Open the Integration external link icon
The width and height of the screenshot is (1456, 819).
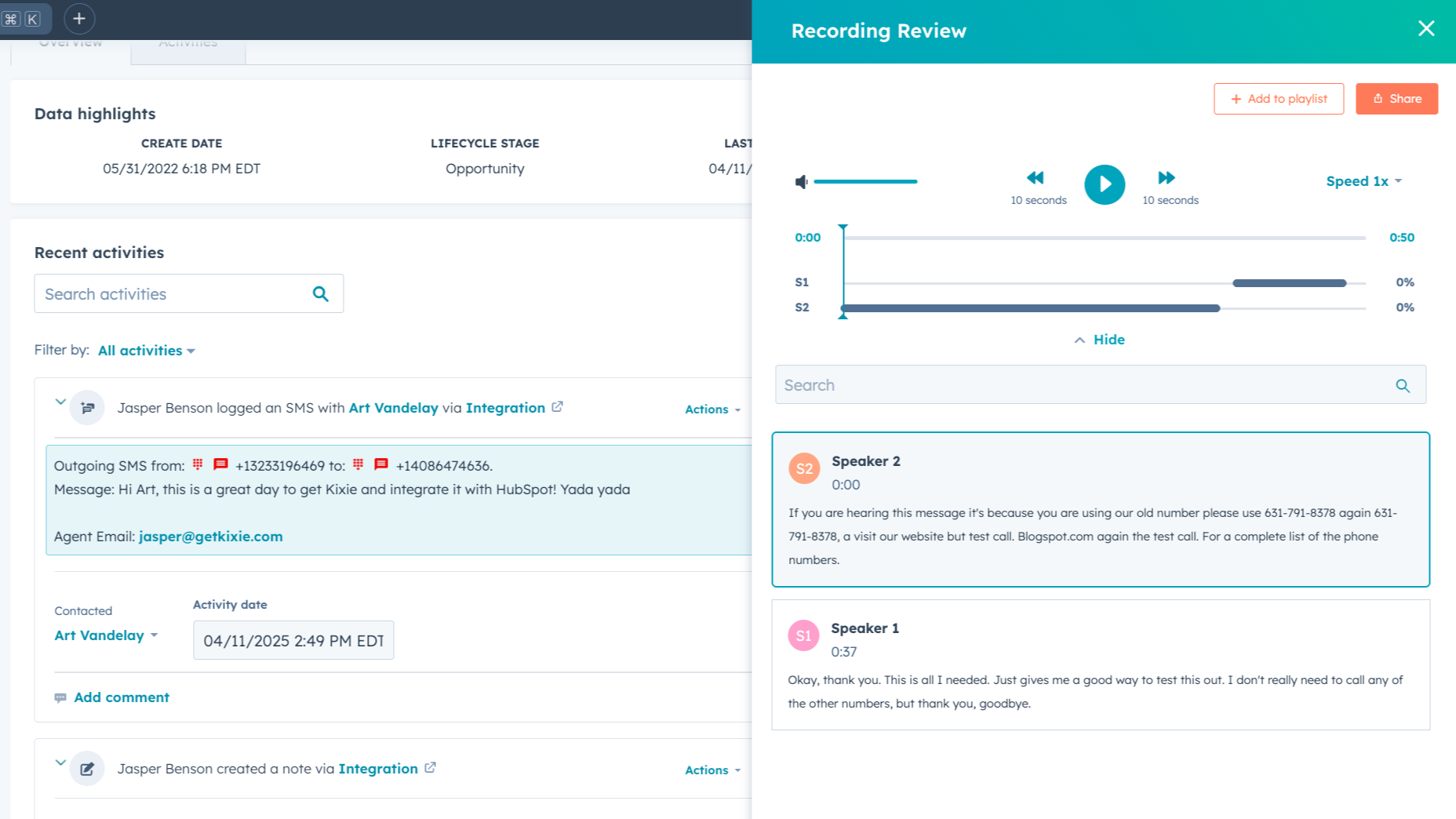click(557, 406)
